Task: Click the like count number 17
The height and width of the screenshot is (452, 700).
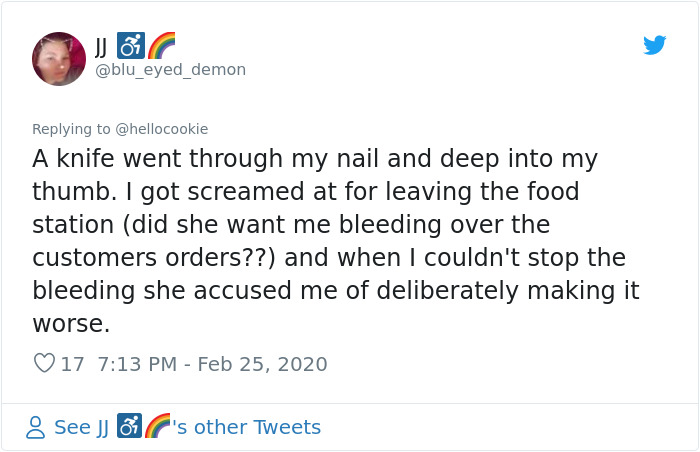Action: coord(73,364)
